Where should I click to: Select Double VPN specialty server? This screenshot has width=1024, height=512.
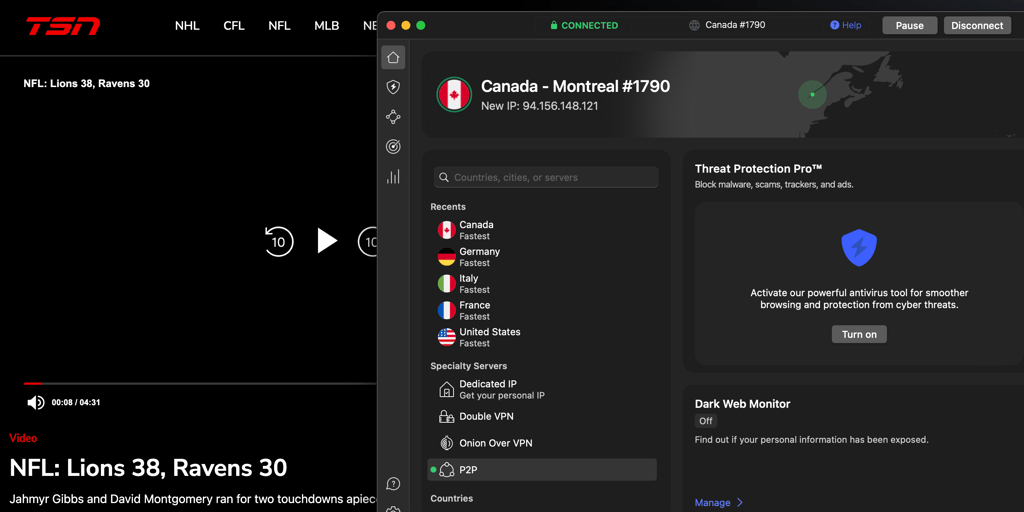pyautogui.click(x=486, y=416)
